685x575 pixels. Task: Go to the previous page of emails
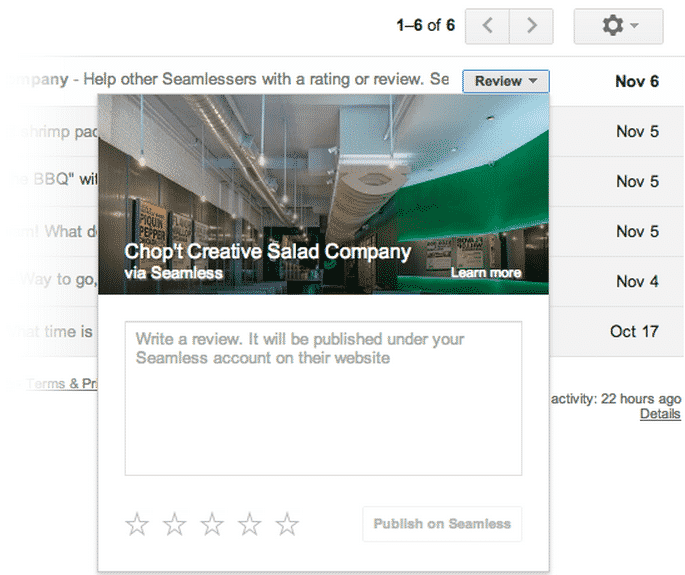(x=487, y=26)
